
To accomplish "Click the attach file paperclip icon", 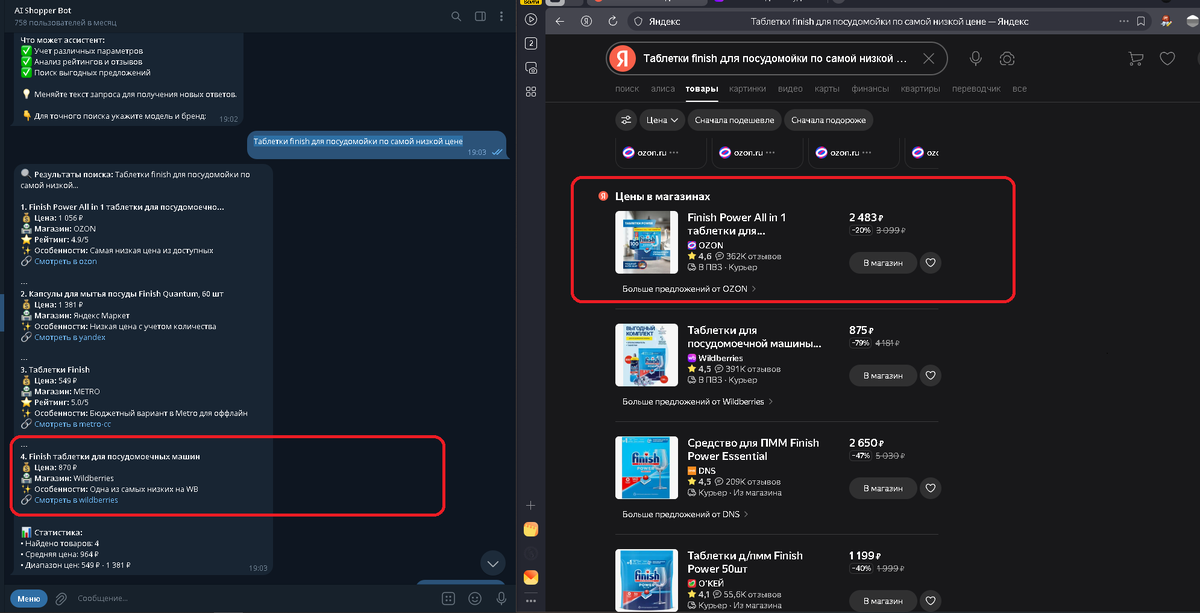I will 61,598.
